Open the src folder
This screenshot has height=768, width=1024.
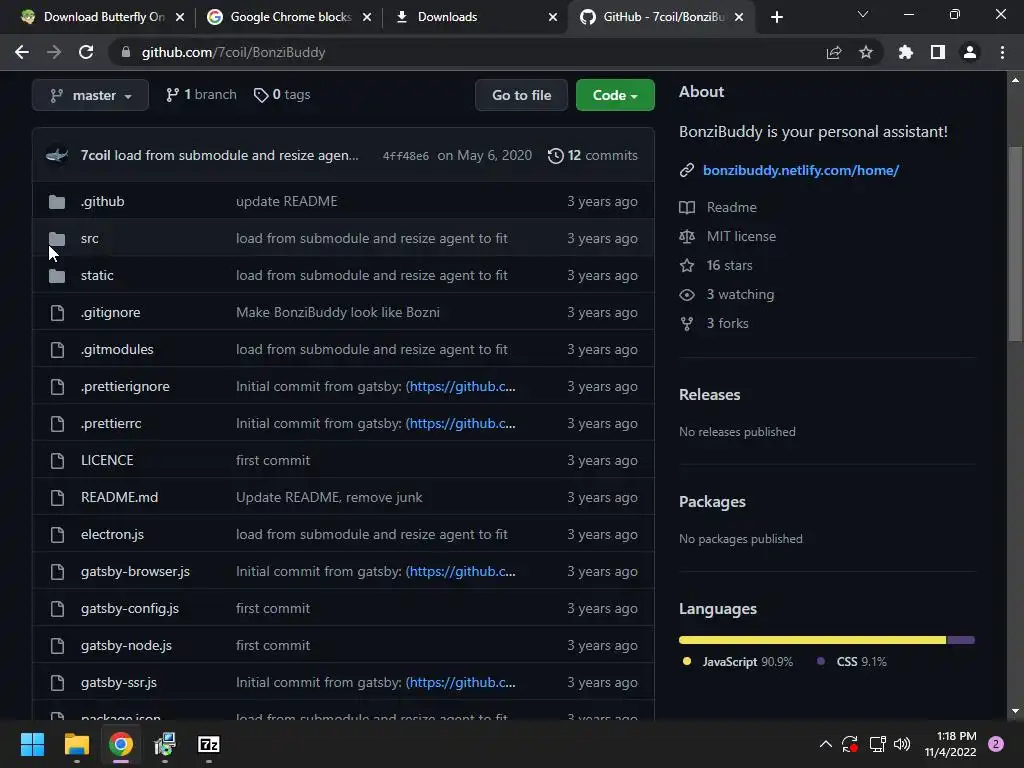click(x=89, y=238)
